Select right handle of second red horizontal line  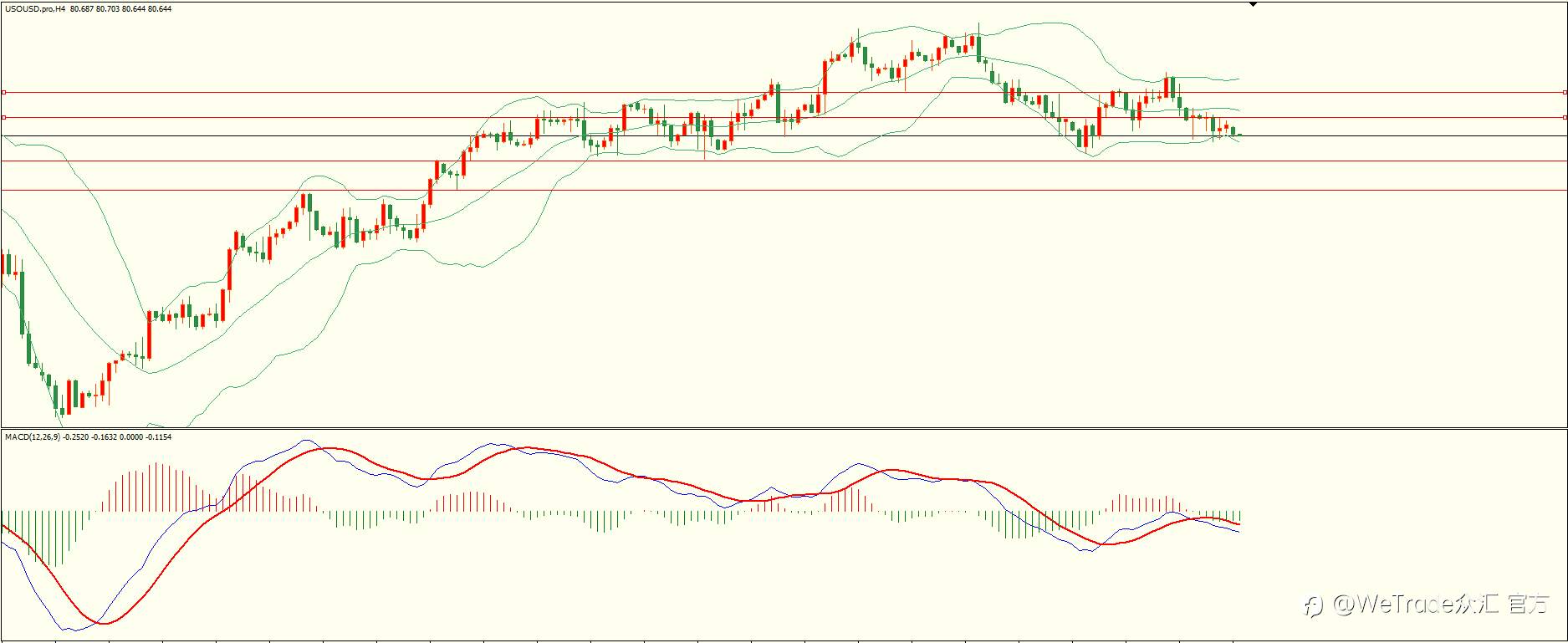[1565, 118]
